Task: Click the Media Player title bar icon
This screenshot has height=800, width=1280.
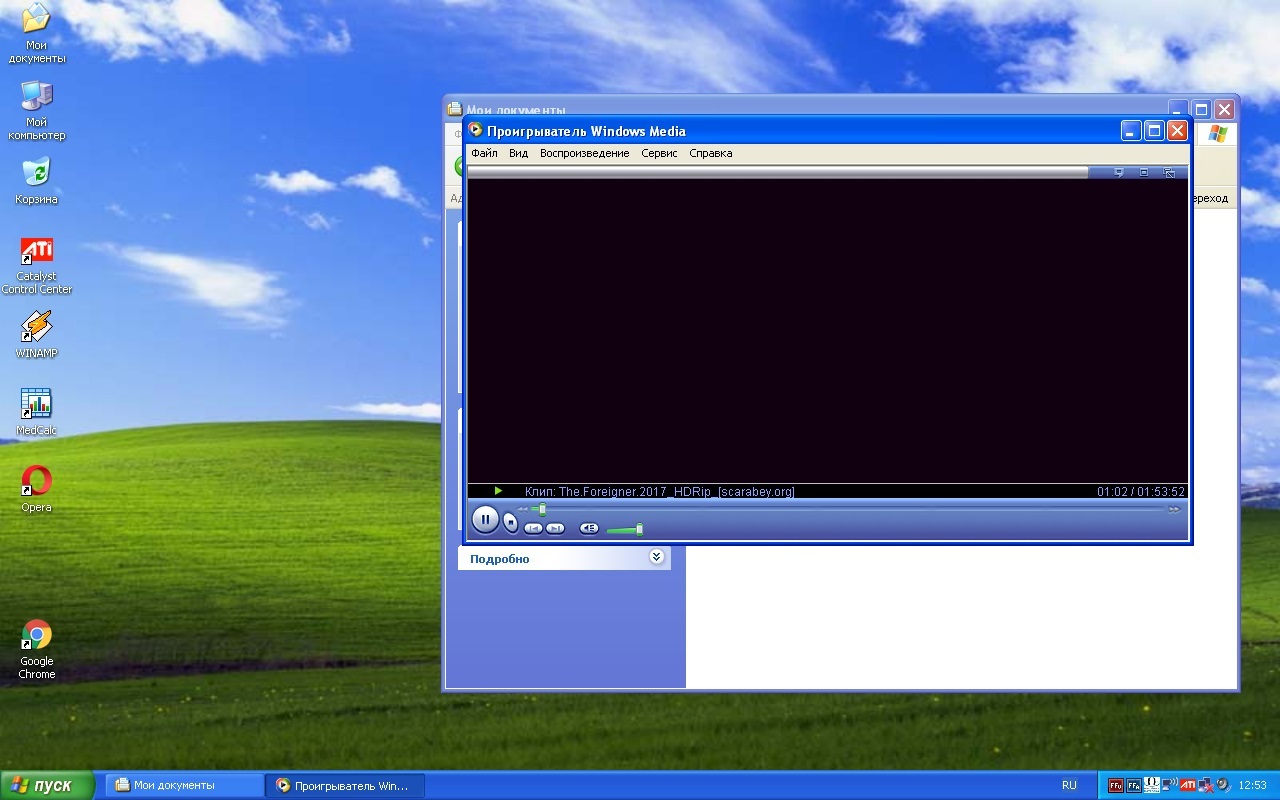Action: pos(476,130)
